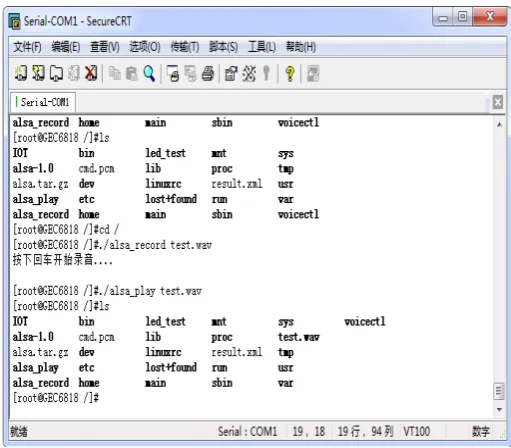
Task: Click the Connect toolbar icon
Action: point(21,73)
